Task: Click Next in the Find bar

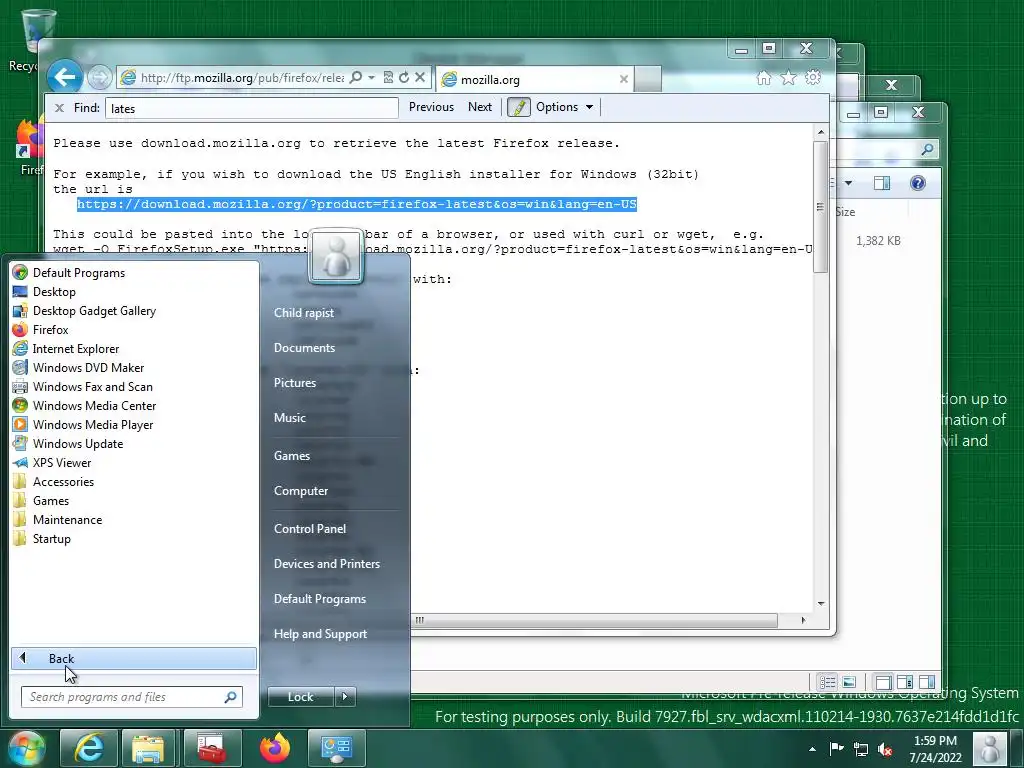Action: pos(479,107)
